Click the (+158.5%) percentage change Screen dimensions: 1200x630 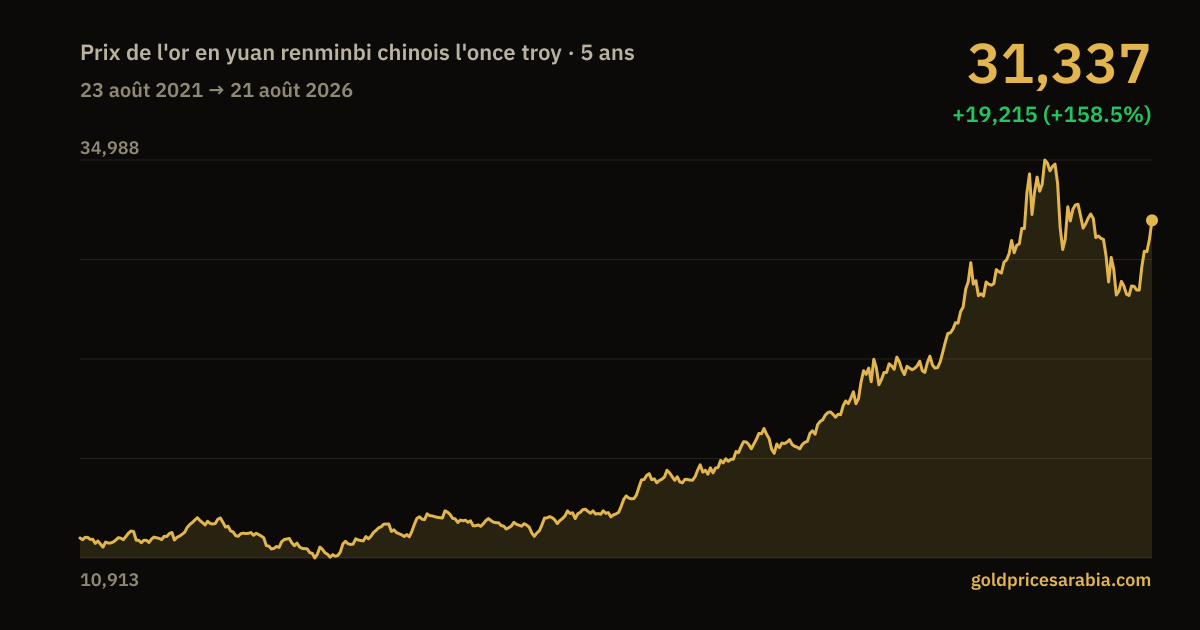(x=1097, y=115)
